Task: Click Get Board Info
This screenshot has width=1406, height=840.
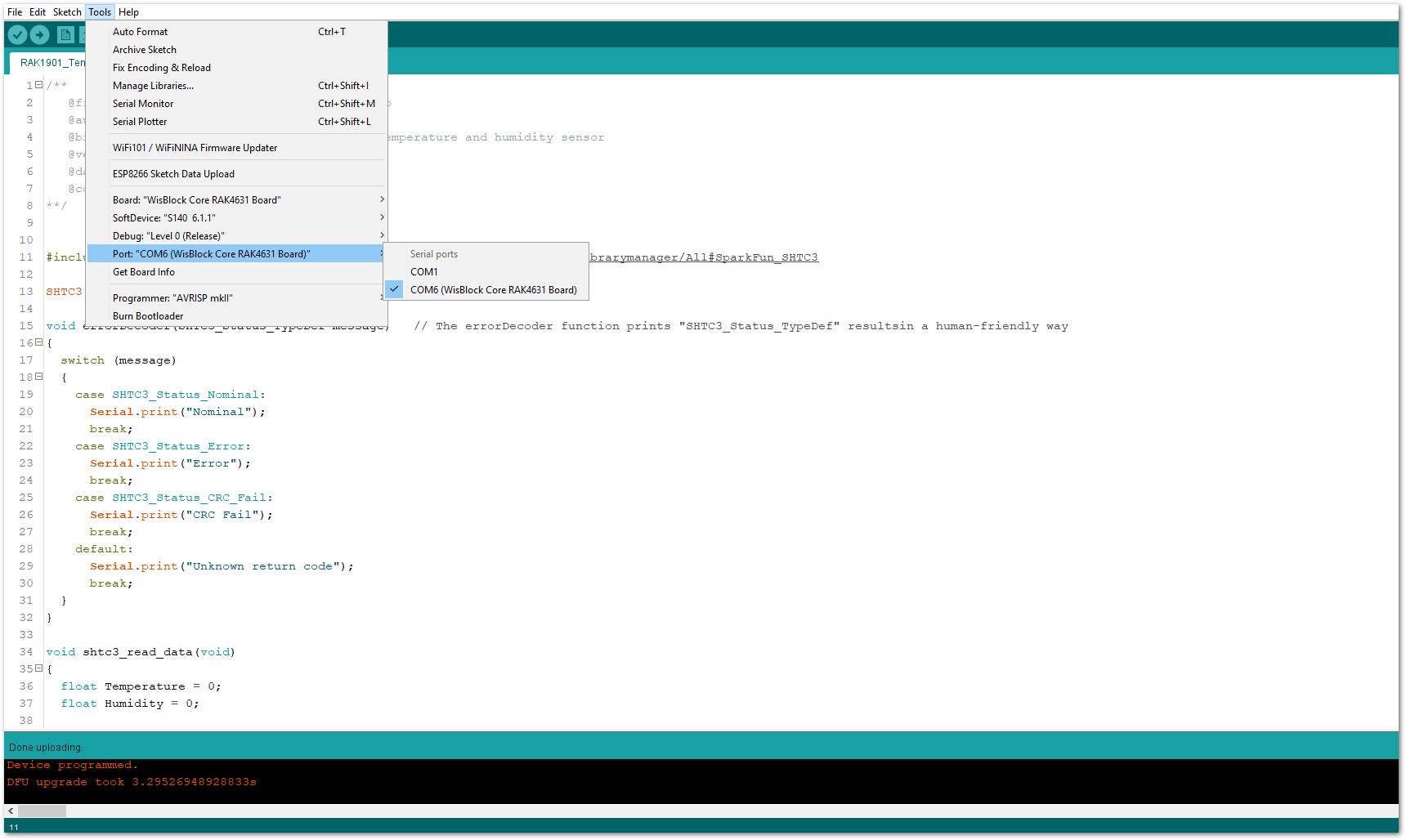Action: [236, 272]
